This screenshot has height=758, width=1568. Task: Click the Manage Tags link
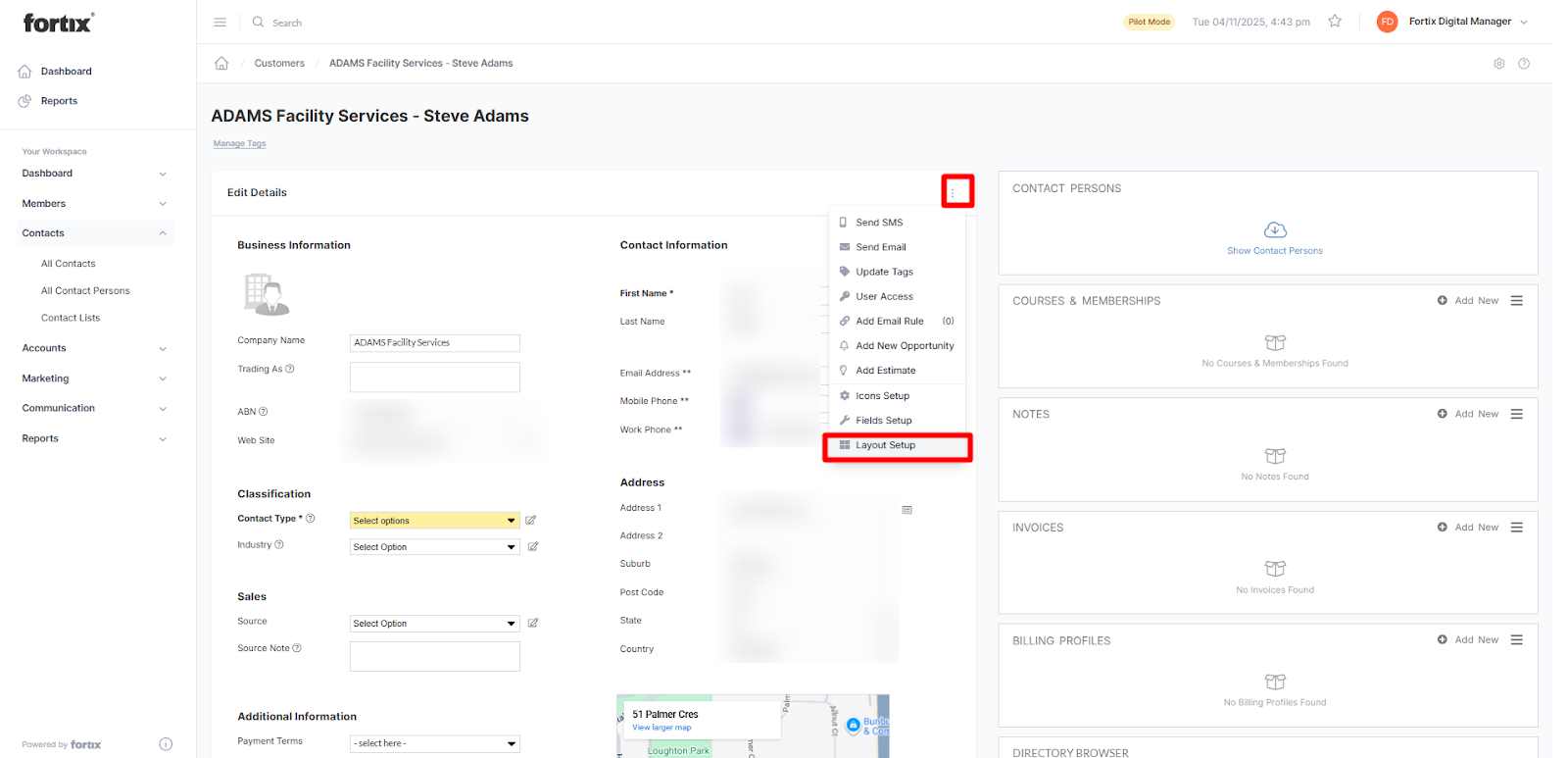[240, 144]
